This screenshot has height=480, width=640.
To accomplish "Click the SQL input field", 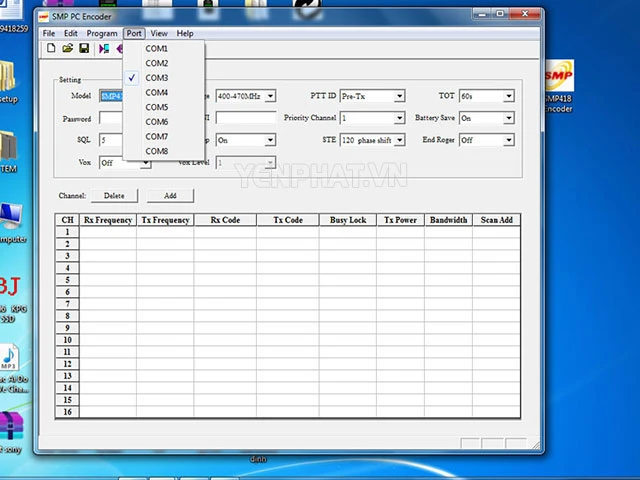I will pos(110,140).
